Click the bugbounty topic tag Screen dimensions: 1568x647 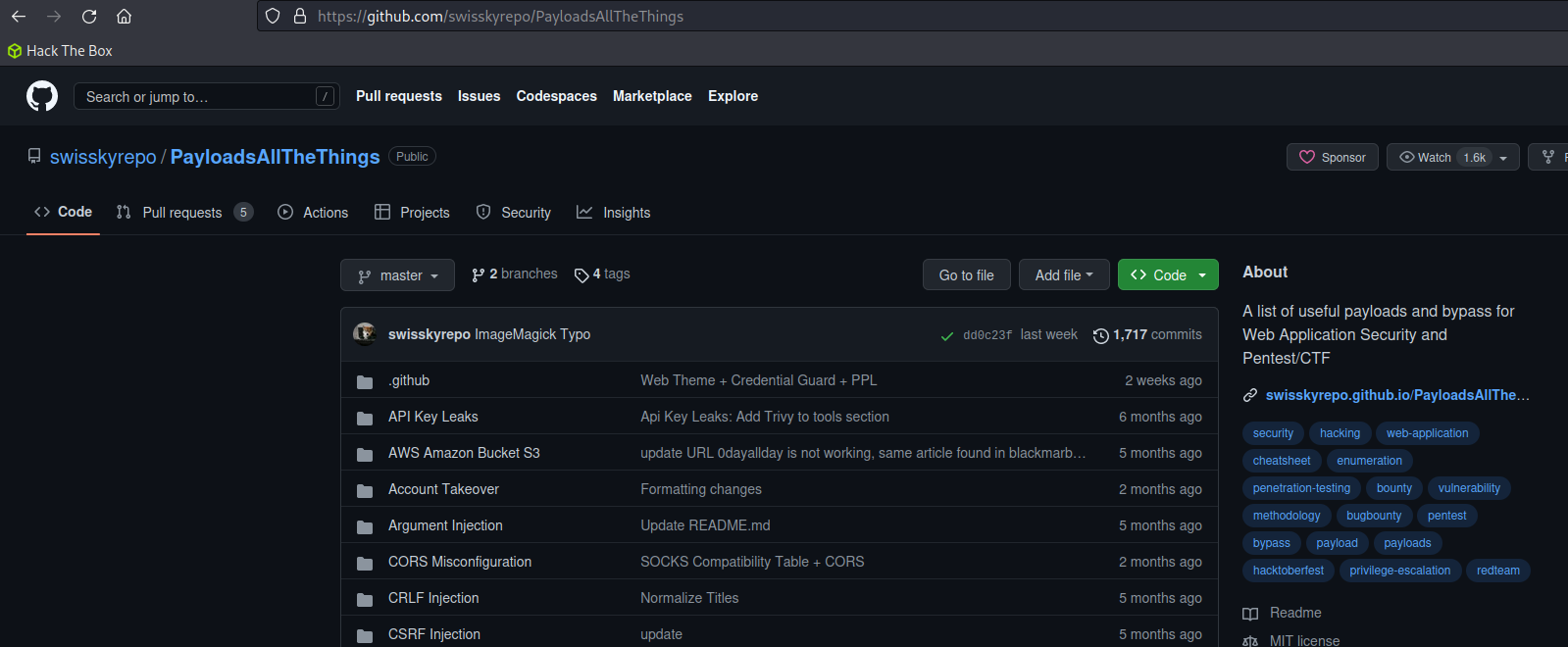[1374, 516]
